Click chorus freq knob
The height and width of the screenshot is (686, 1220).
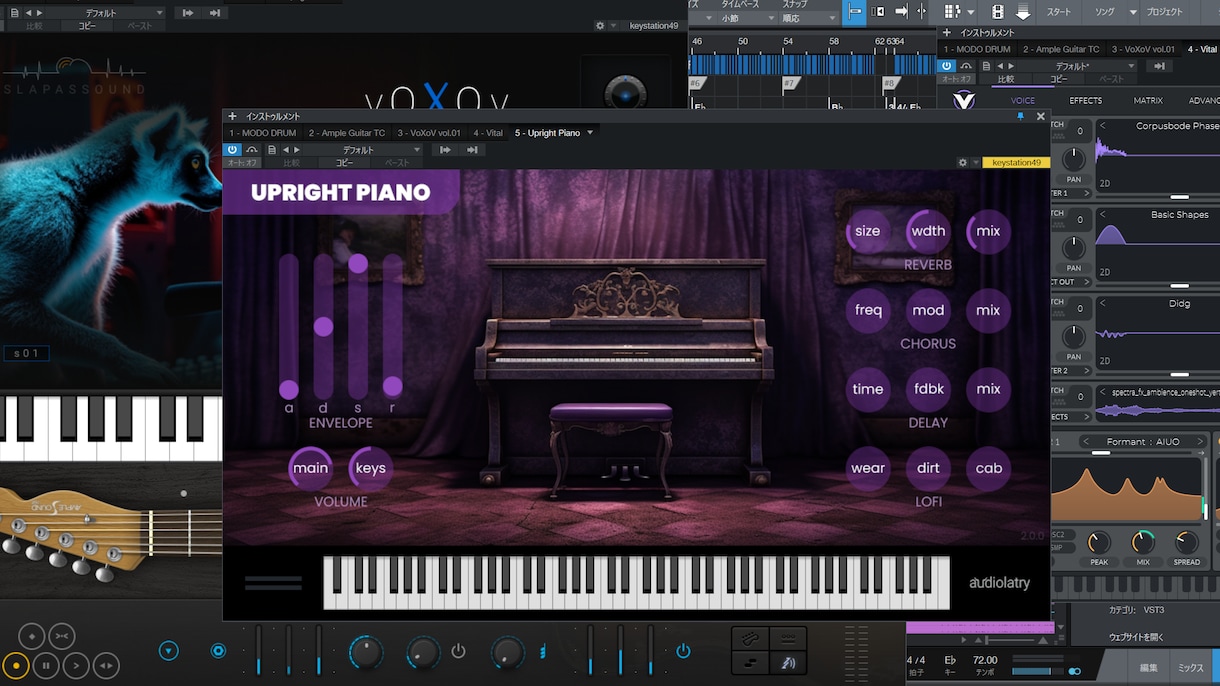click(868, 310)
